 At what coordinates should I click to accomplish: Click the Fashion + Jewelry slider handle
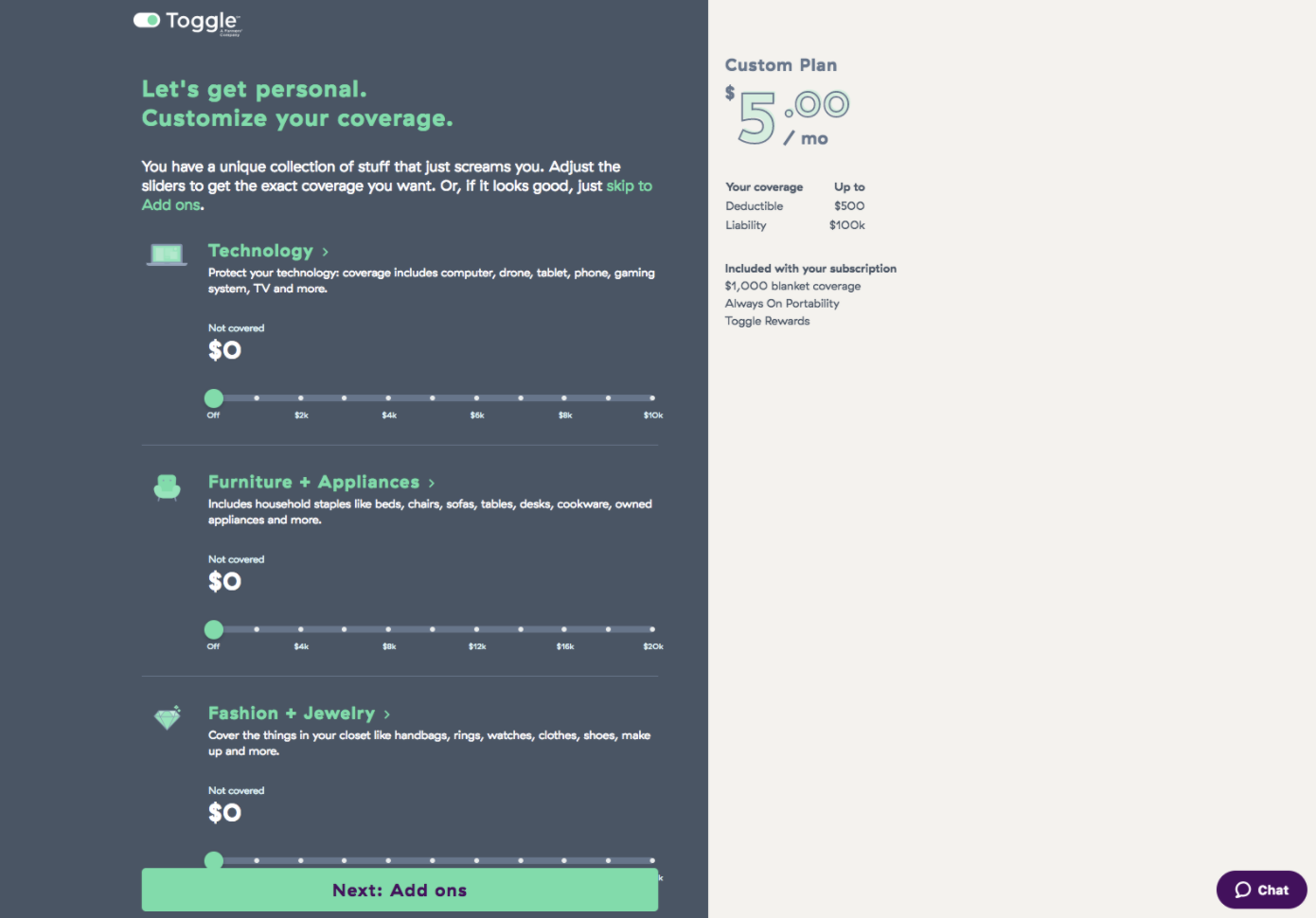click(214, 860)
